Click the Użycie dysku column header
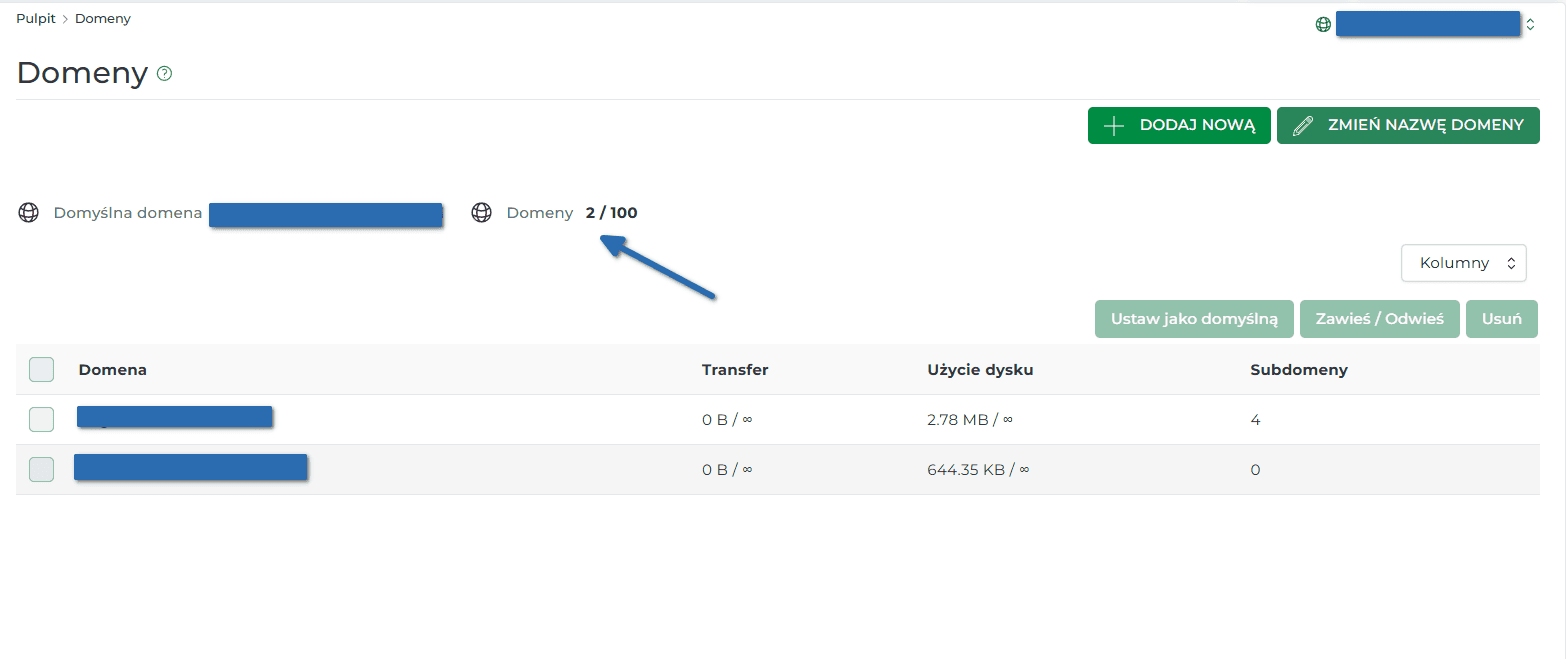1566x659 pixels. click(980, 370)
